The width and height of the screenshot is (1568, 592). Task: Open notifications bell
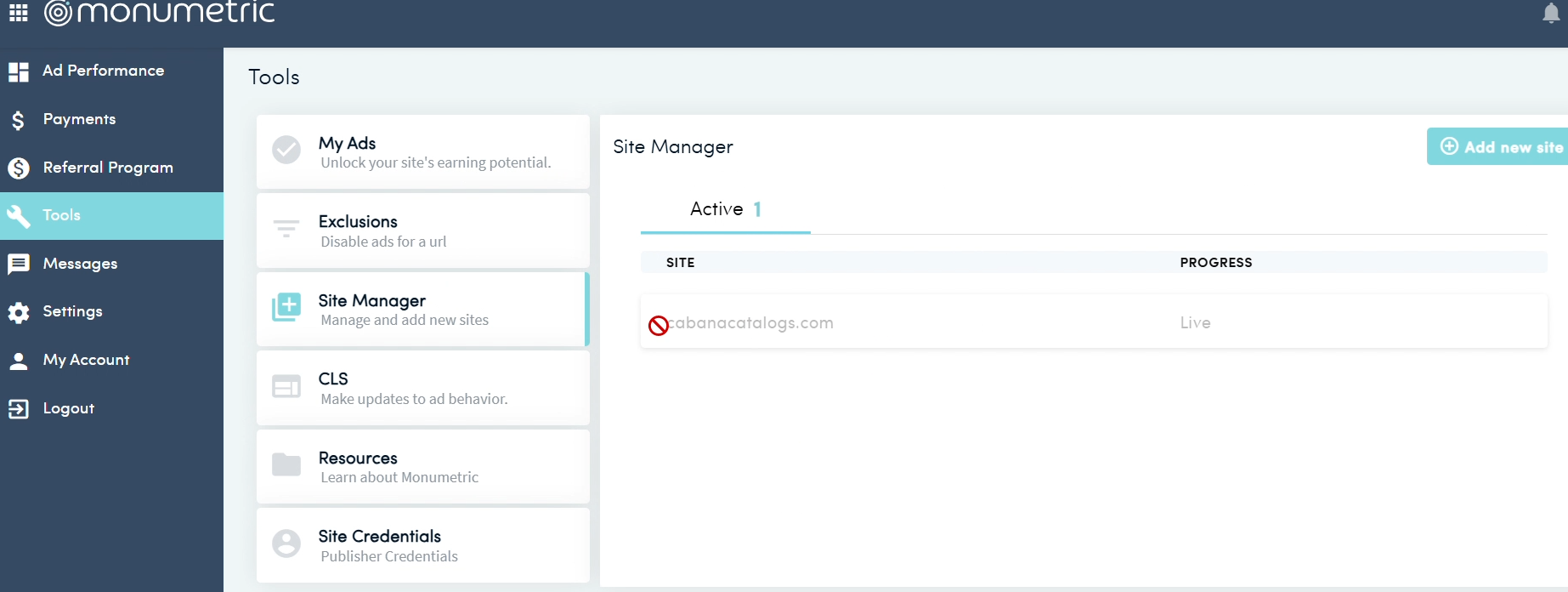1551,13
